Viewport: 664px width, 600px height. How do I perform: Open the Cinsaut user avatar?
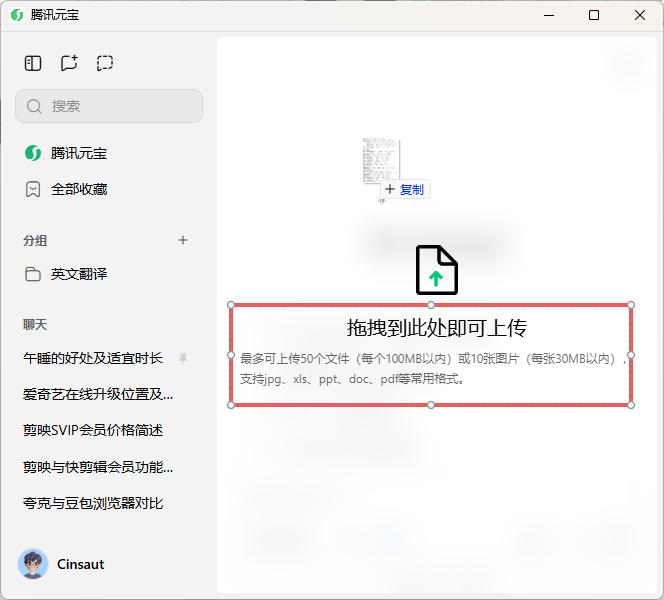33,564
